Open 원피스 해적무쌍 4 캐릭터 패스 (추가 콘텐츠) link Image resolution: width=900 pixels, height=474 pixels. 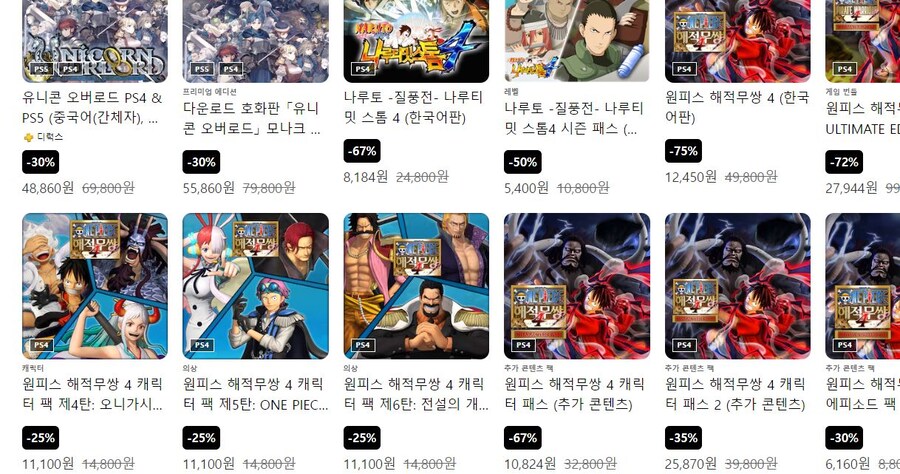(x=575, y=394)
